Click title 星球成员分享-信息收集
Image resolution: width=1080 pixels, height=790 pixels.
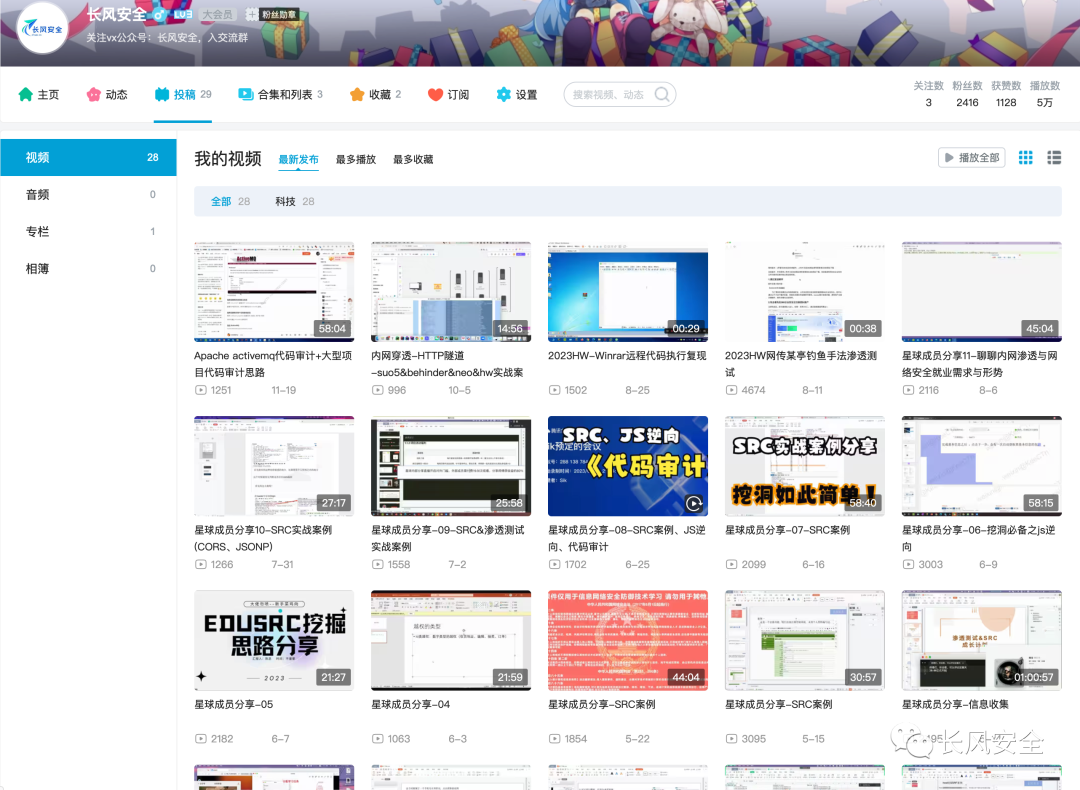(955, 705)
